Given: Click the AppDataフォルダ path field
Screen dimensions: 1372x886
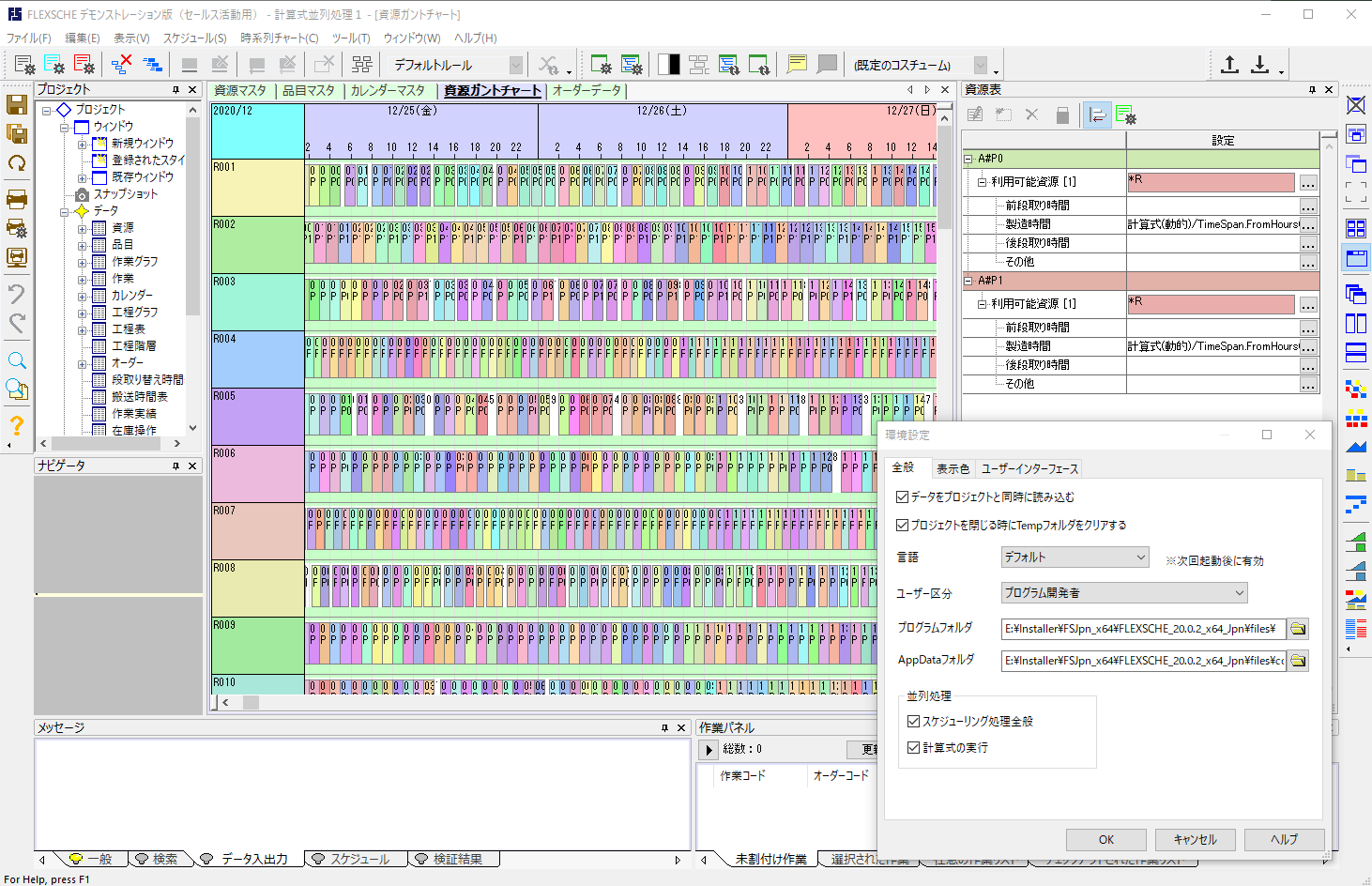Looking at the screenshot, I should [x=1143, y=661].
